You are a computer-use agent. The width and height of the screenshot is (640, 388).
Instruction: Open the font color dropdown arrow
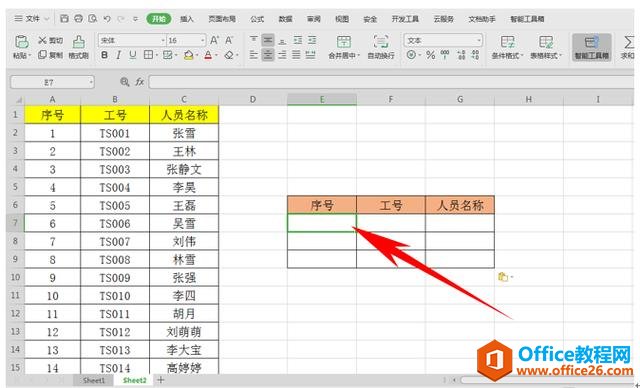point(216,55)
